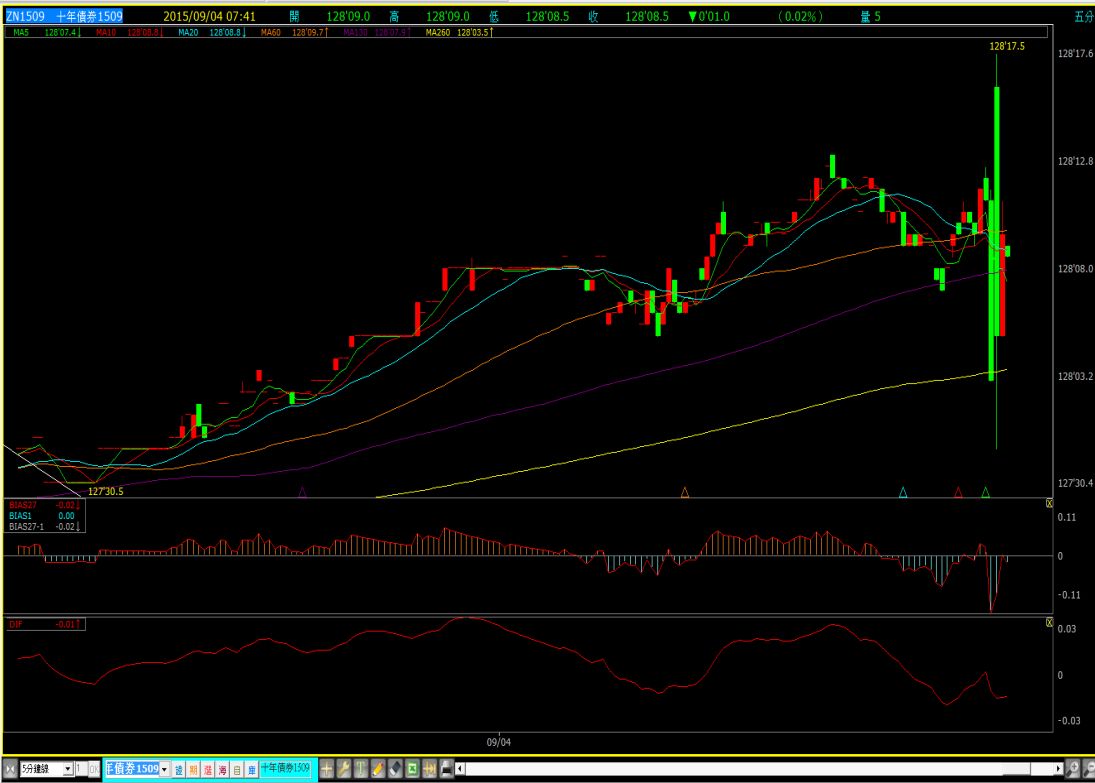1095x783 pixels.
Task: Click the MA5 128'07.4 legend label
Action: (47, 32)
